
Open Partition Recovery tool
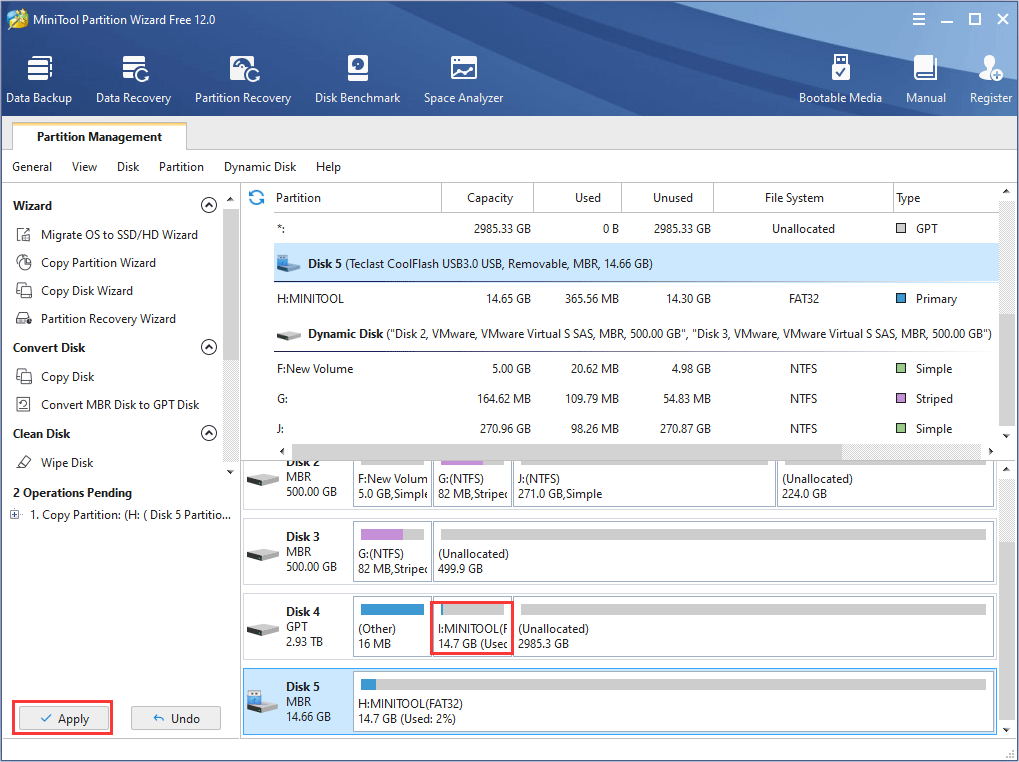pos(242,80)
